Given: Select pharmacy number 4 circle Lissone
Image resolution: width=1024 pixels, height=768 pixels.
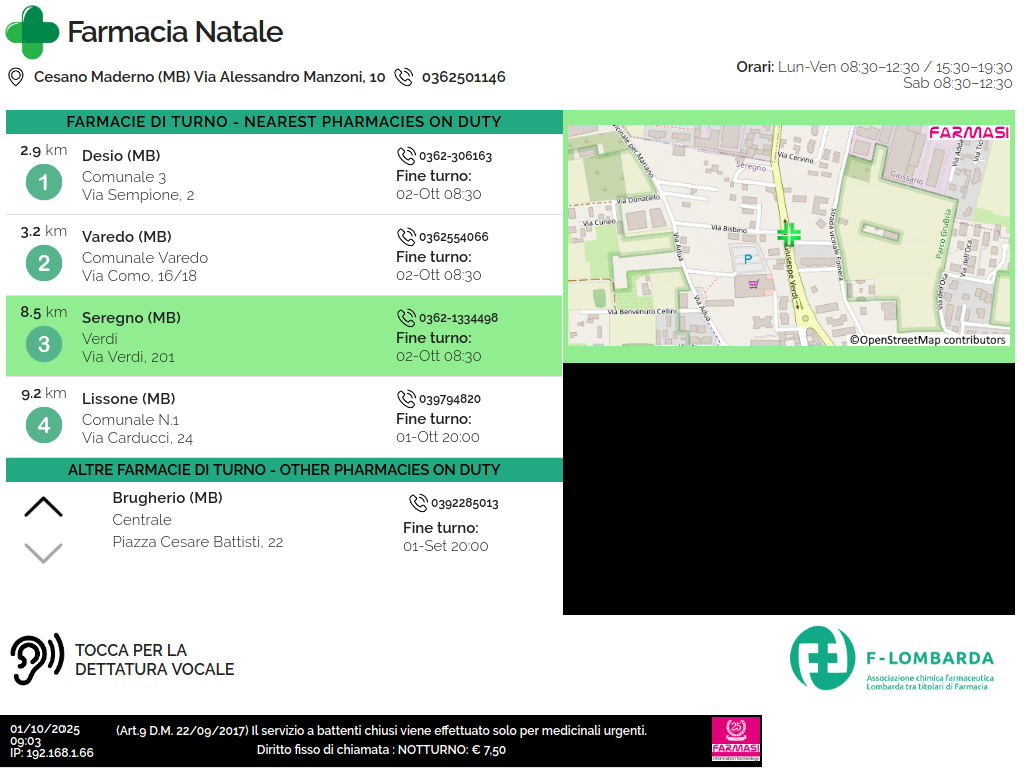Looking at the screenshot, I should pos(44,425).
